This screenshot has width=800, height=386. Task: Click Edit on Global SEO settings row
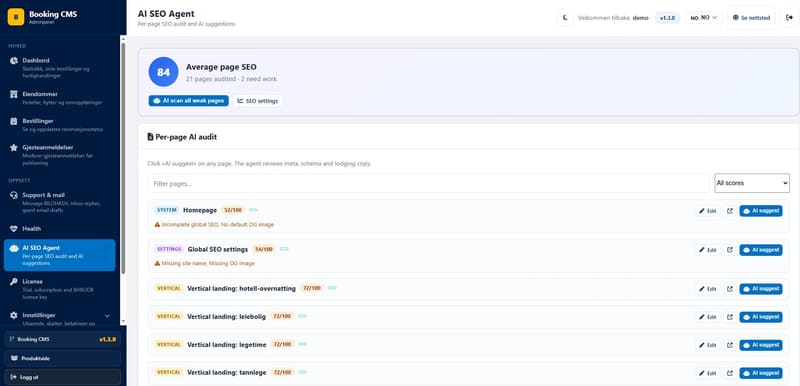click(x=708, y=250)
